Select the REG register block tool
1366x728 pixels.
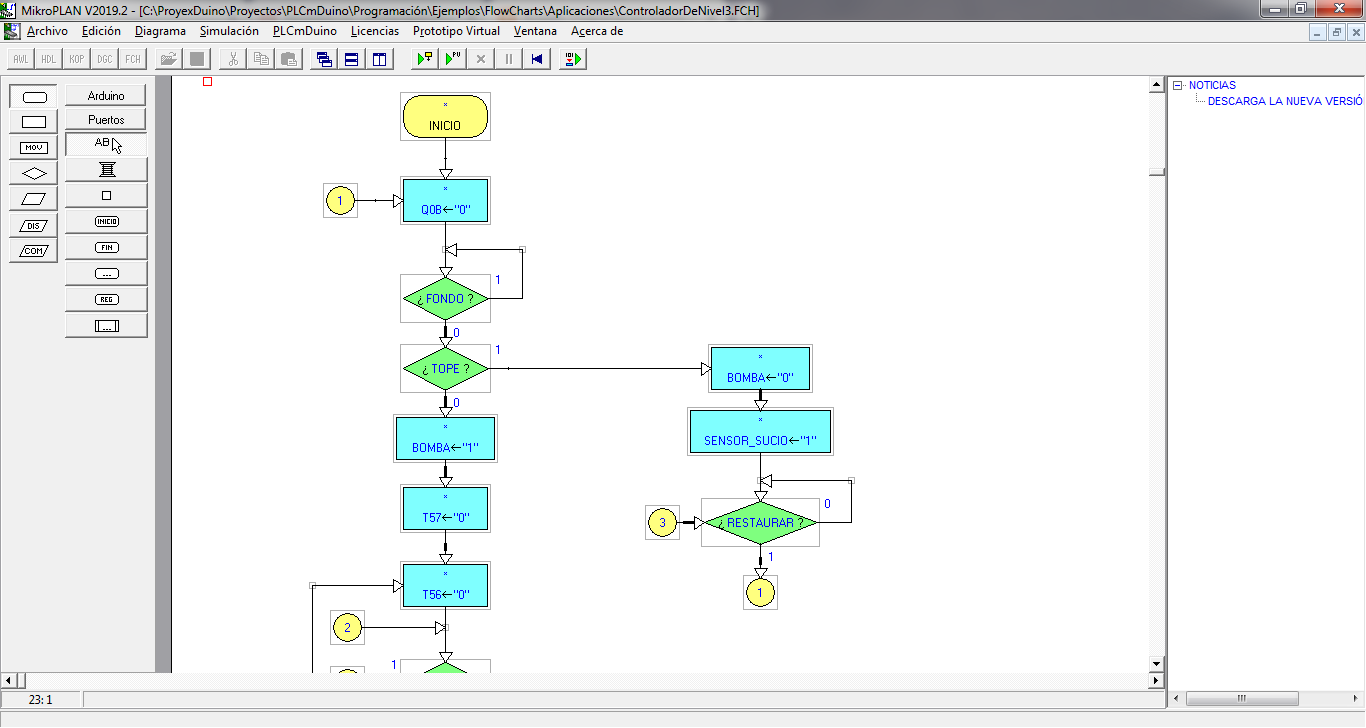[x=106, y=299]
